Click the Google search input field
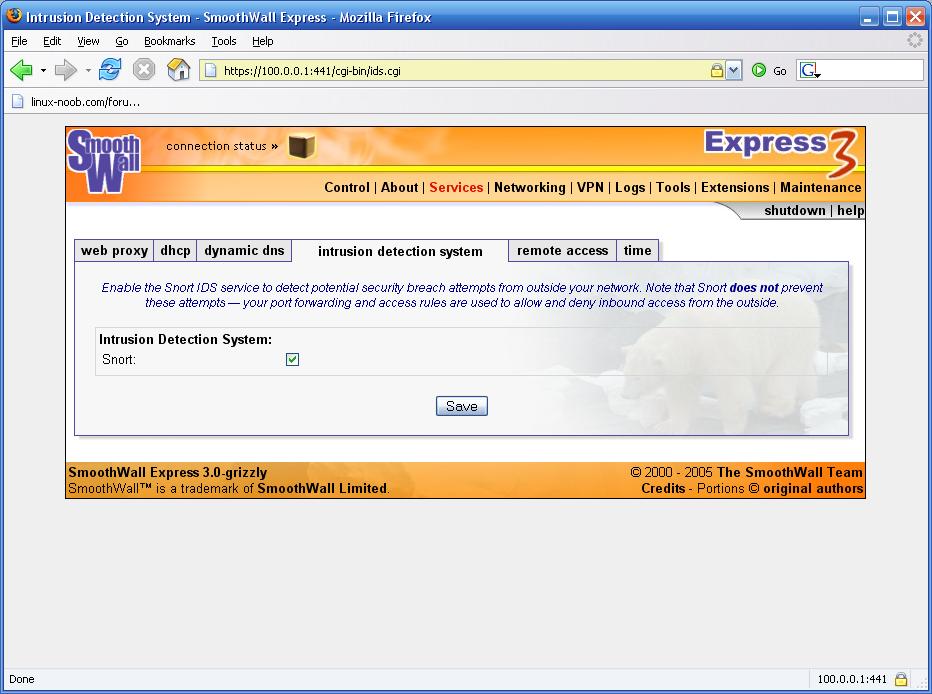The image size is (932, 694). tap(873, 71)
